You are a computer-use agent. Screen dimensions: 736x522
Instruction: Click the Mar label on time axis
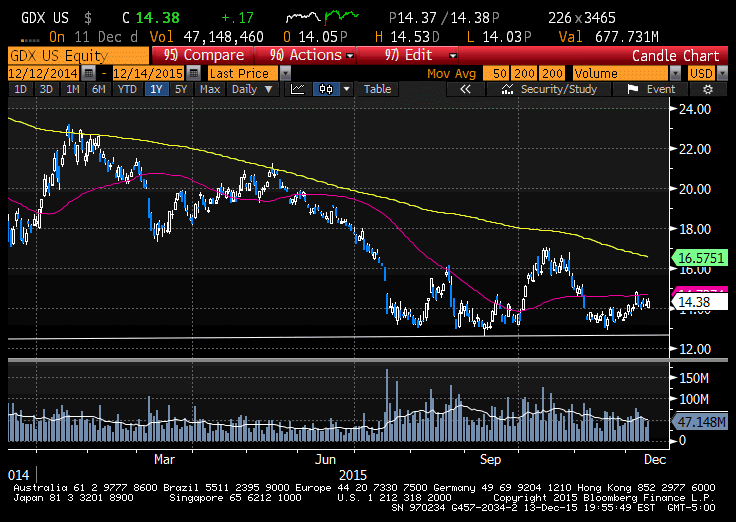coord(164,459)
